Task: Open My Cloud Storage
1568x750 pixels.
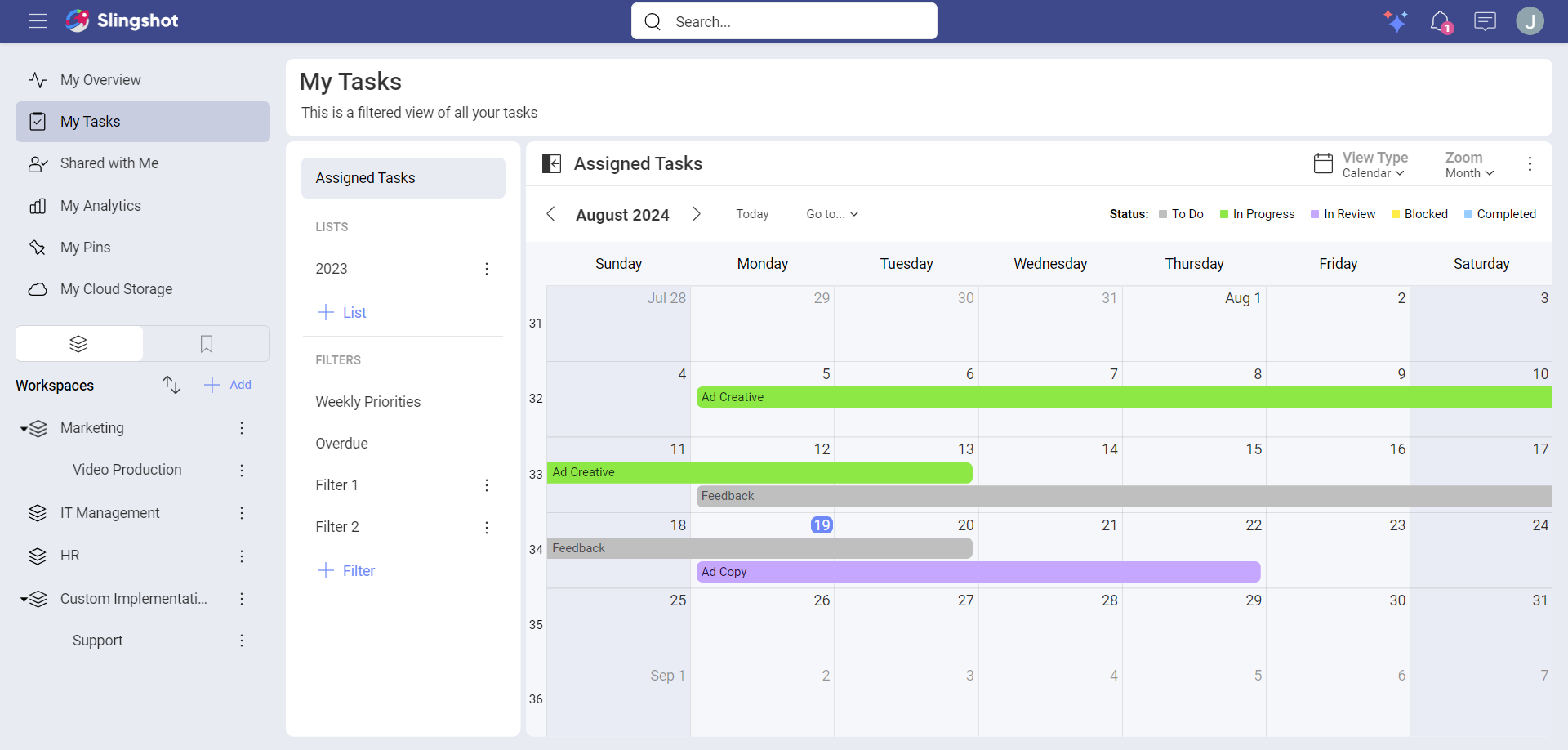Action: 143,289
